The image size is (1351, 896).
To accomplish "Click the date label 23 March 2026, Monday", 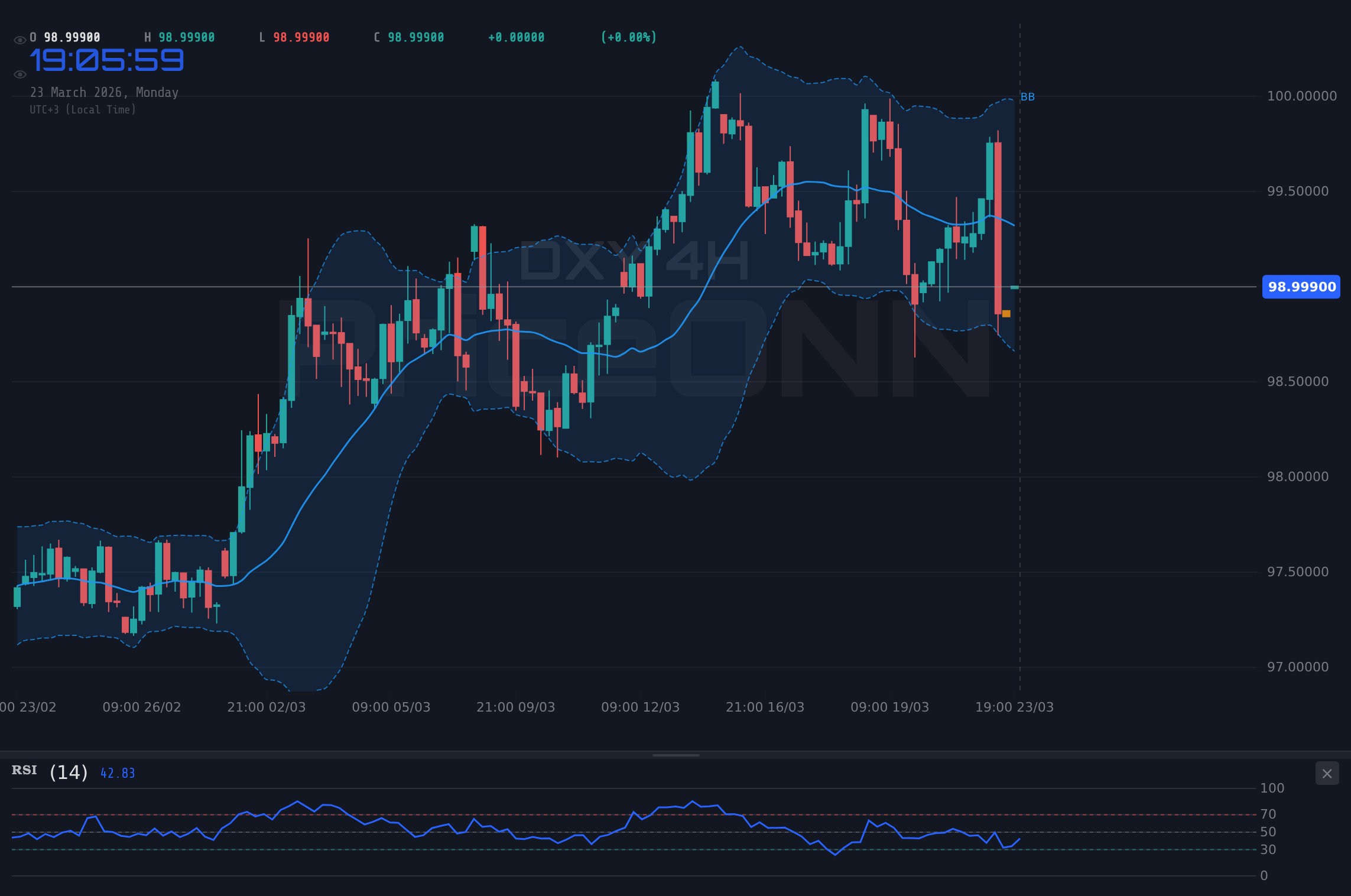I will (x=105, y=92).
